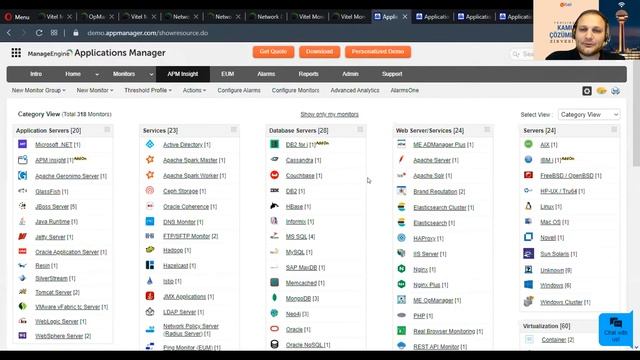Open the Chat with us widget
640x360 pixels.
[x=616, y=329]
